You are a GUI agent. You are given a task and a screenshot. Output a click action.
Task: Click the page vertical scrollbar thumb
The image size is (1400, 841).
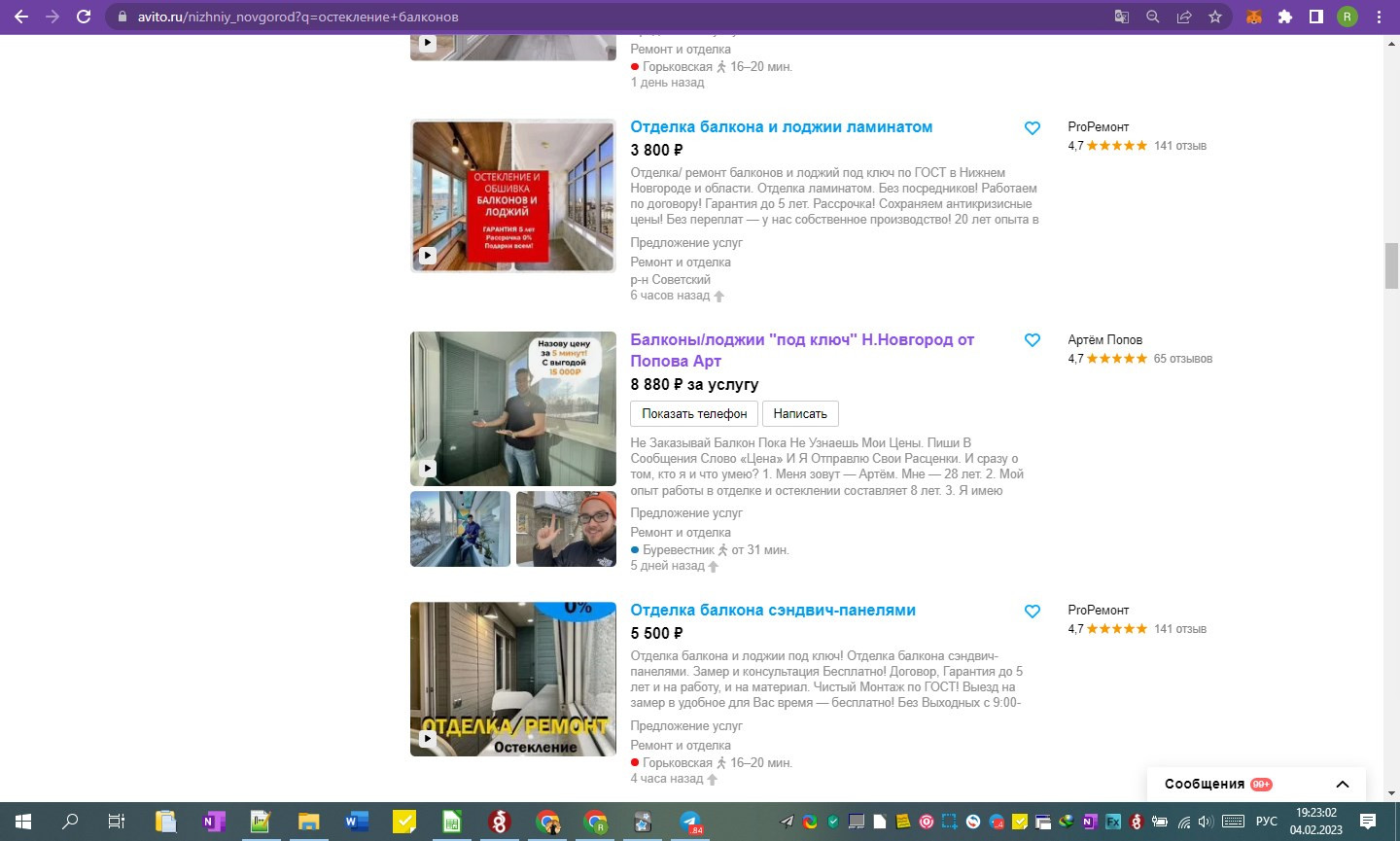coord(1391,265)
